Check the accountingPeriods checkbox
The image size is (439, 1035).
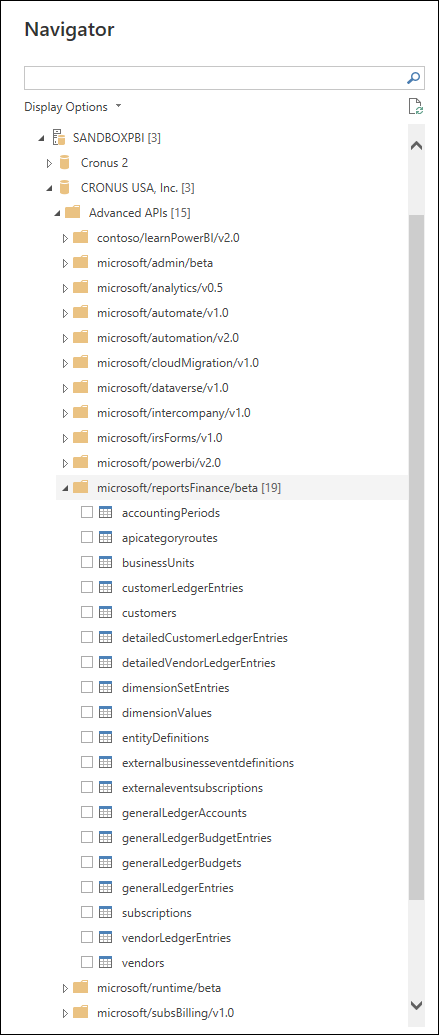[87, 513]
